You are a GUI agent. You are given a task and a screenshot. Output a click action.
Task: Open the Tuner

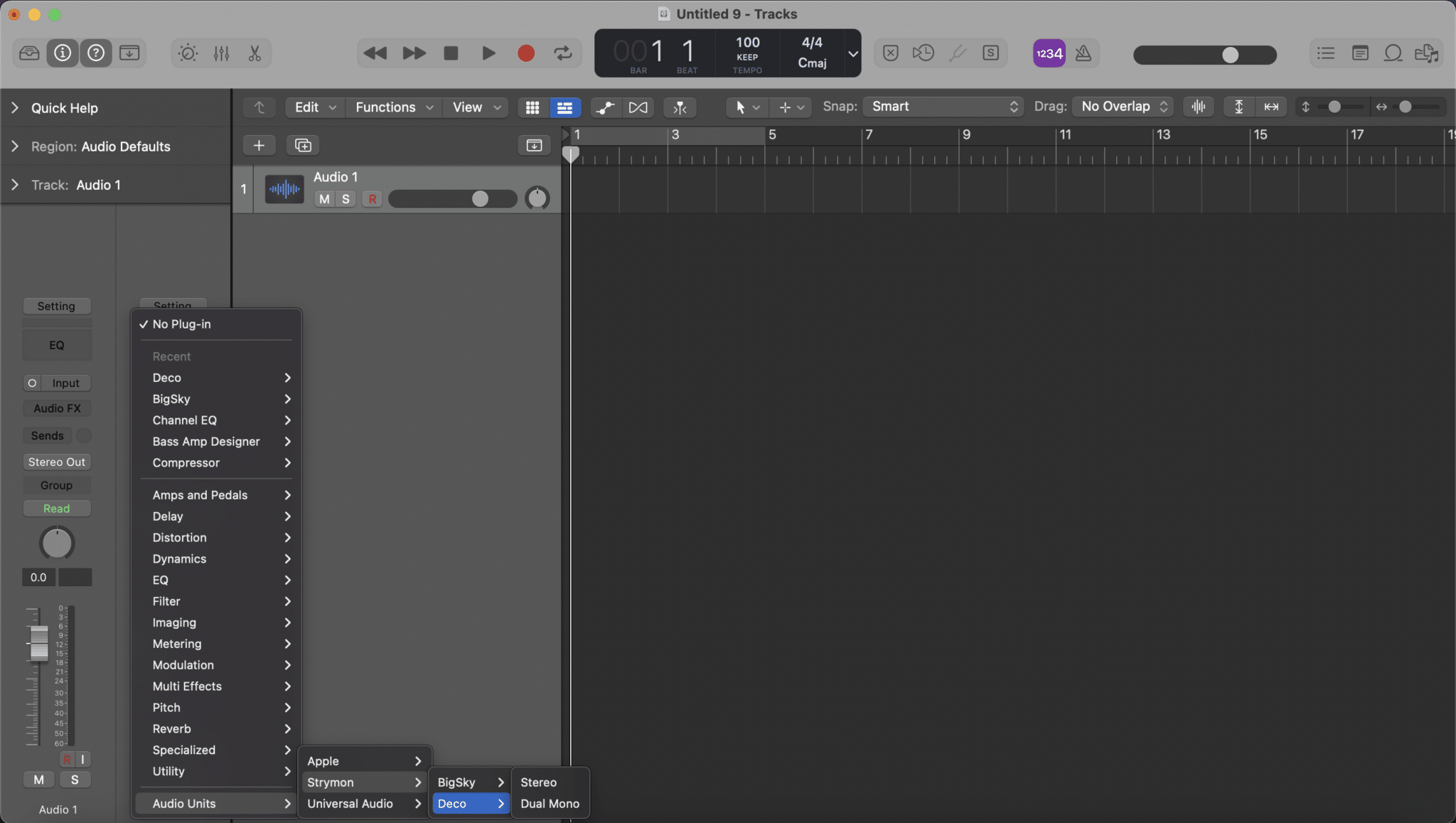pyautogui.click(x=956, y=53)
